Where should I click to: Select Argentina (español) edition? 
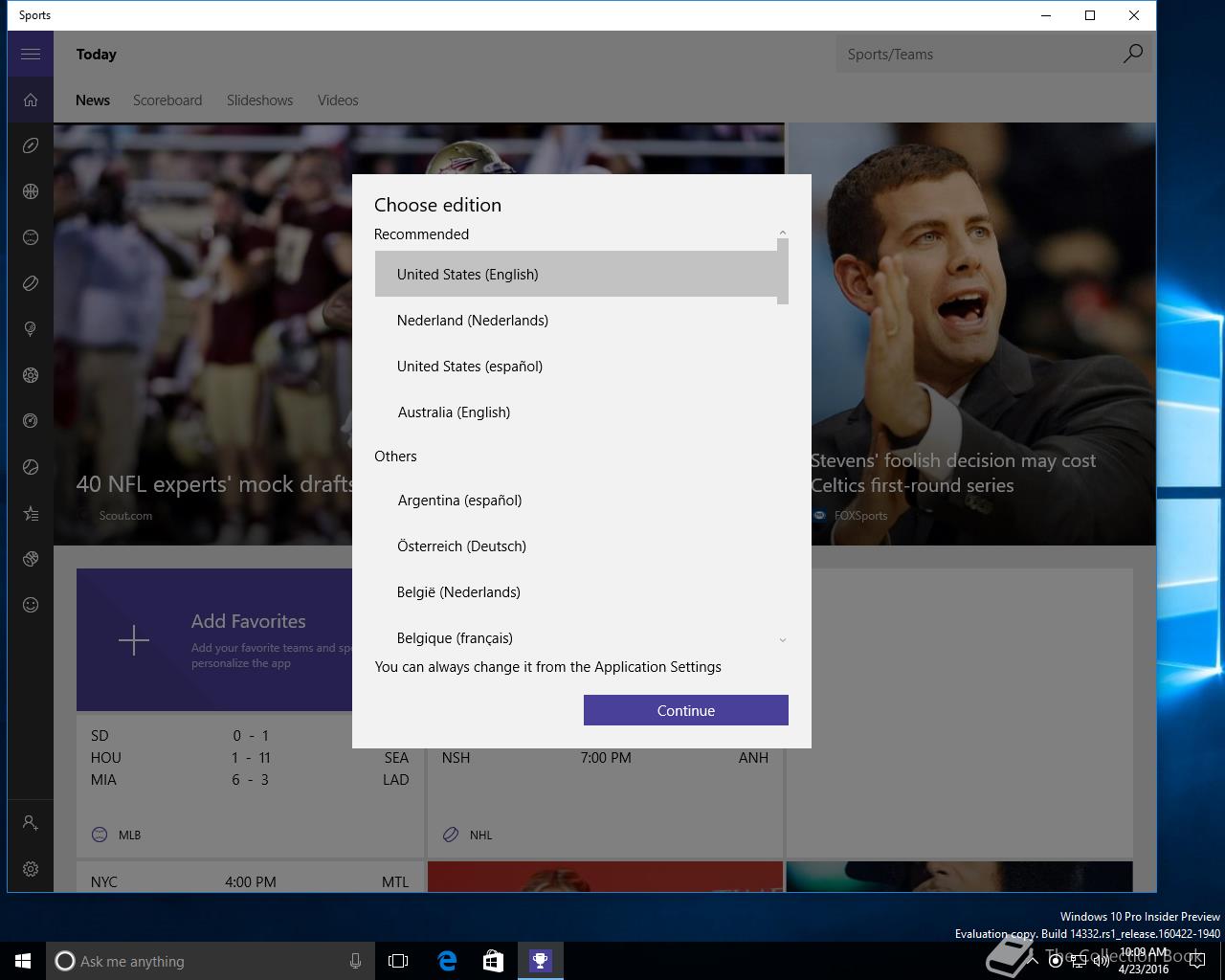click(x=576, y=500)
